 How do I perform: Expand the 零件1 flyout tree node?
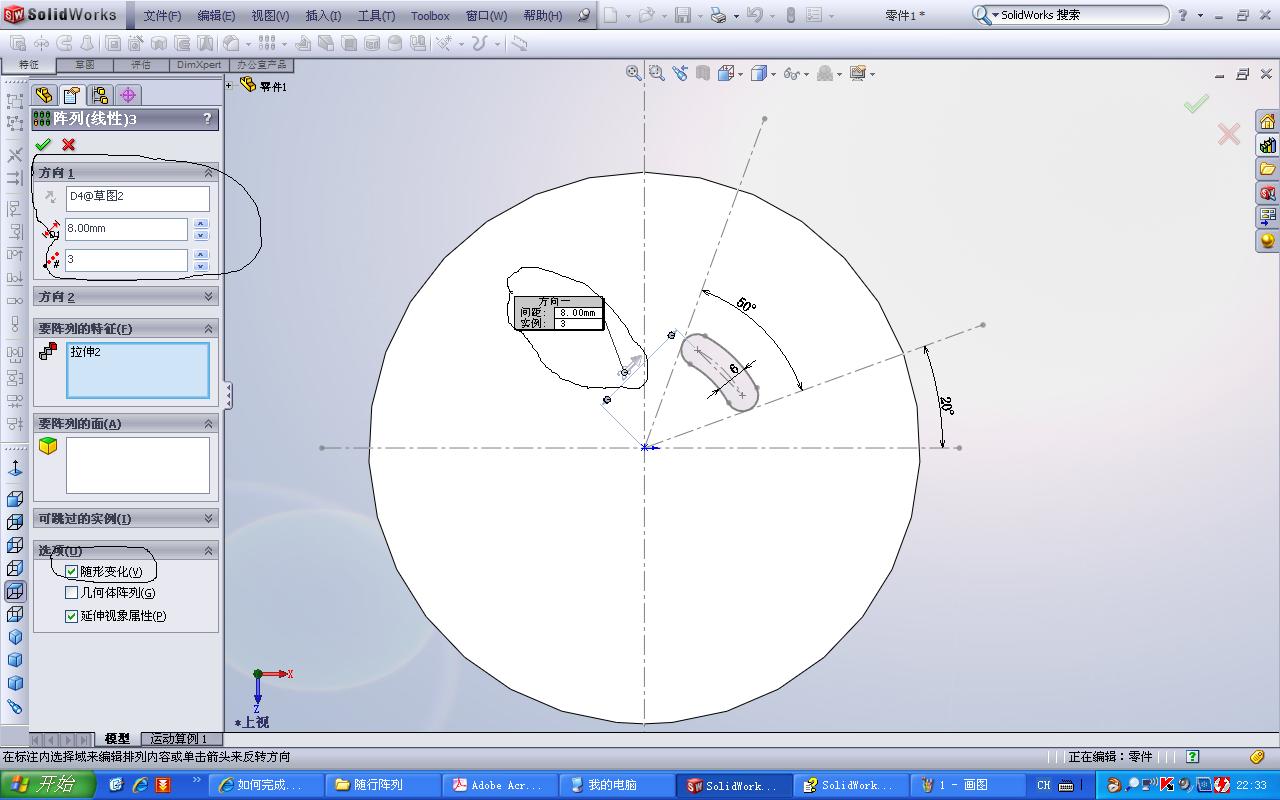coord(229,86)
